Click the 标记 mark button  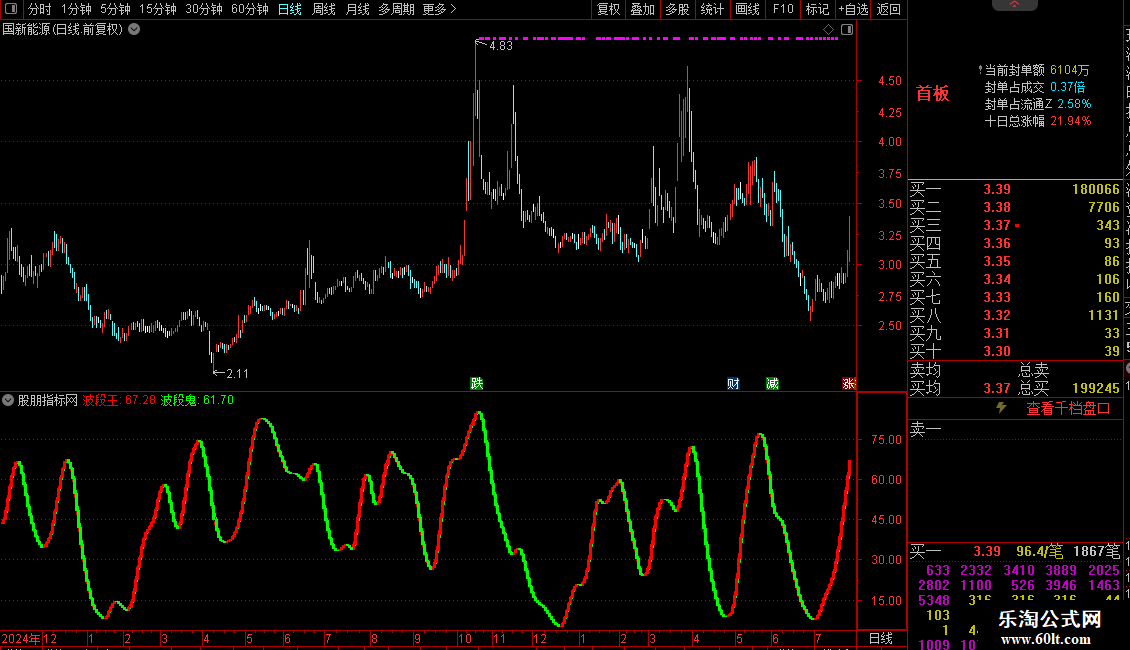817,9
